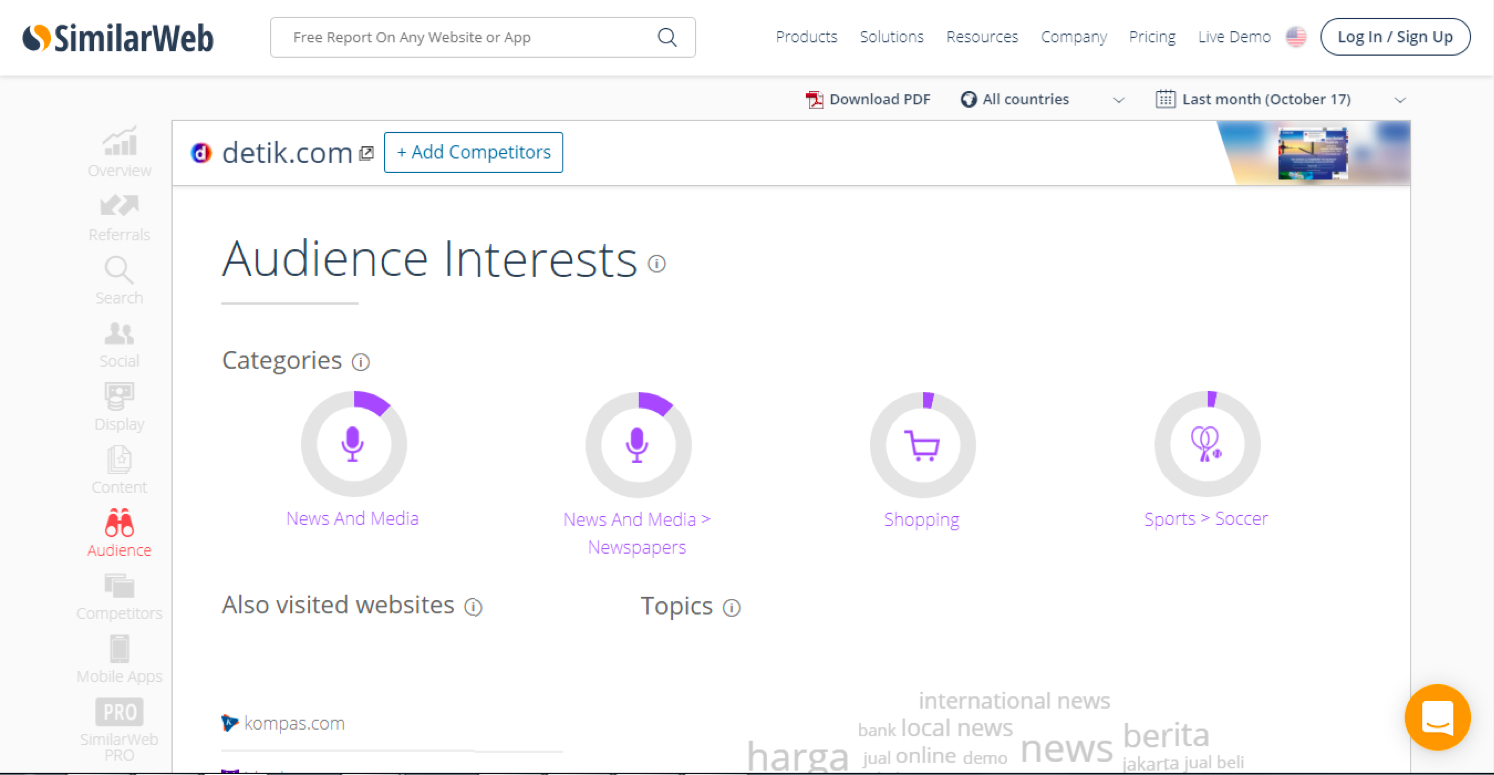
Task: Click the globe icon beside All countries
Action: coord(968,99)
